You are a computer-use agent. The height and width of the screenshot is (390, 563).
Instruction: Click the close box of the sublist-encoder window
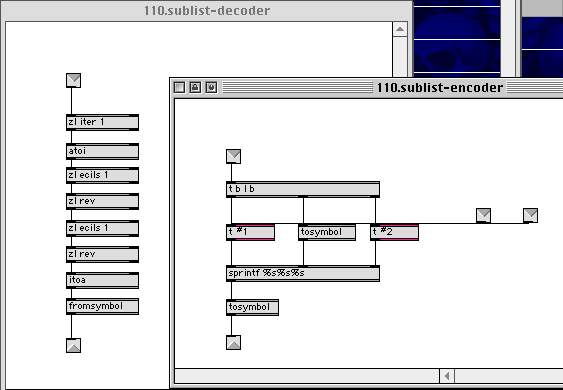180,87
